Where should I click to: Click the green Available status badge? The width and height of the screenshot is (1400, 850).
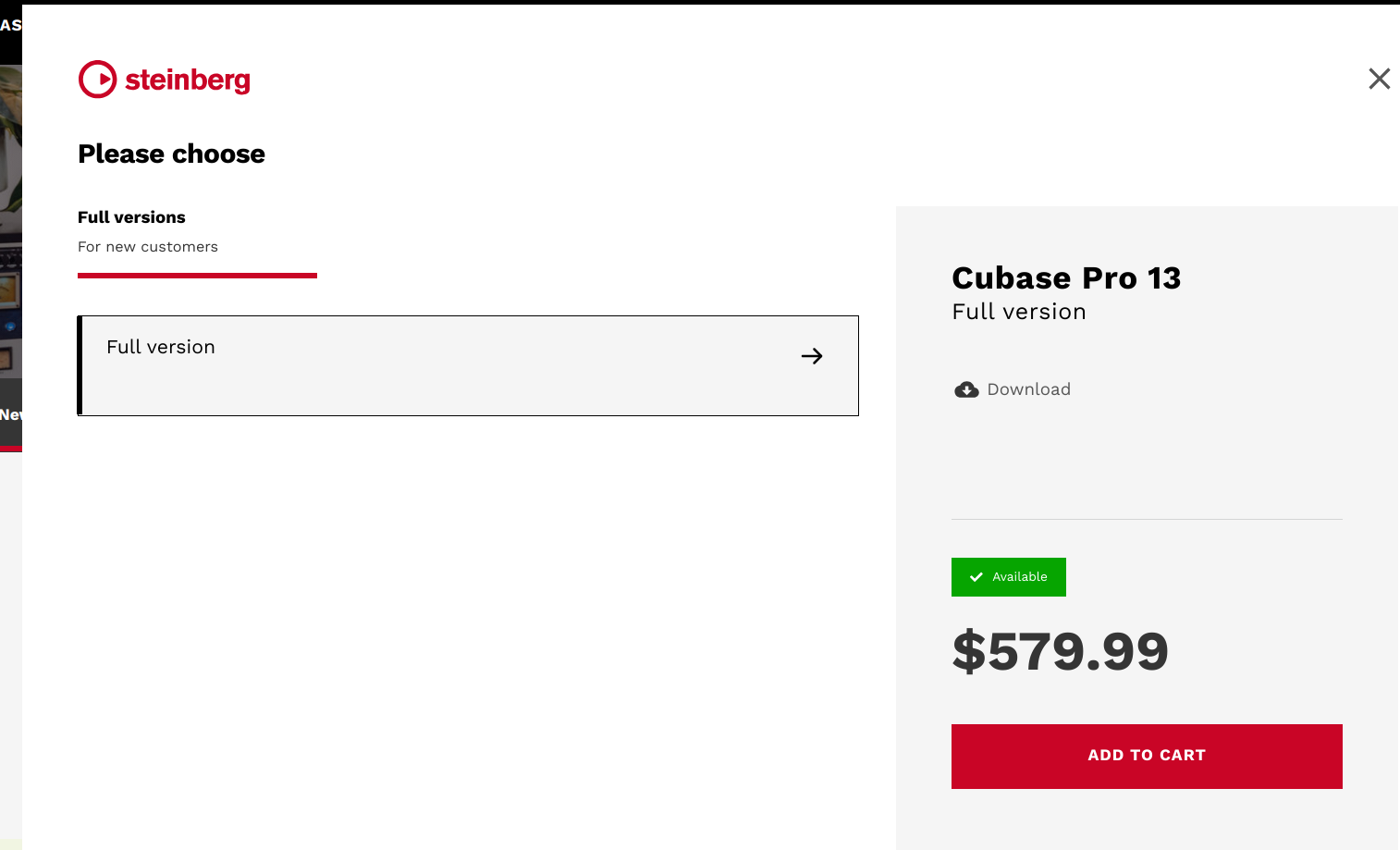pyautogui.click(x=1009, y=577)
